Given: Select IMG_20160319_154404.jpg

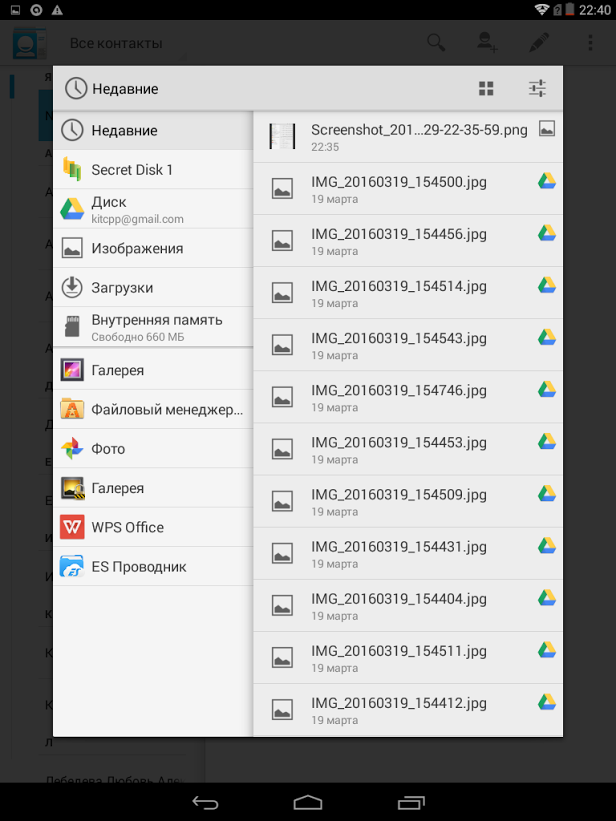Looking at the screenshot, I should click(408, 605).
